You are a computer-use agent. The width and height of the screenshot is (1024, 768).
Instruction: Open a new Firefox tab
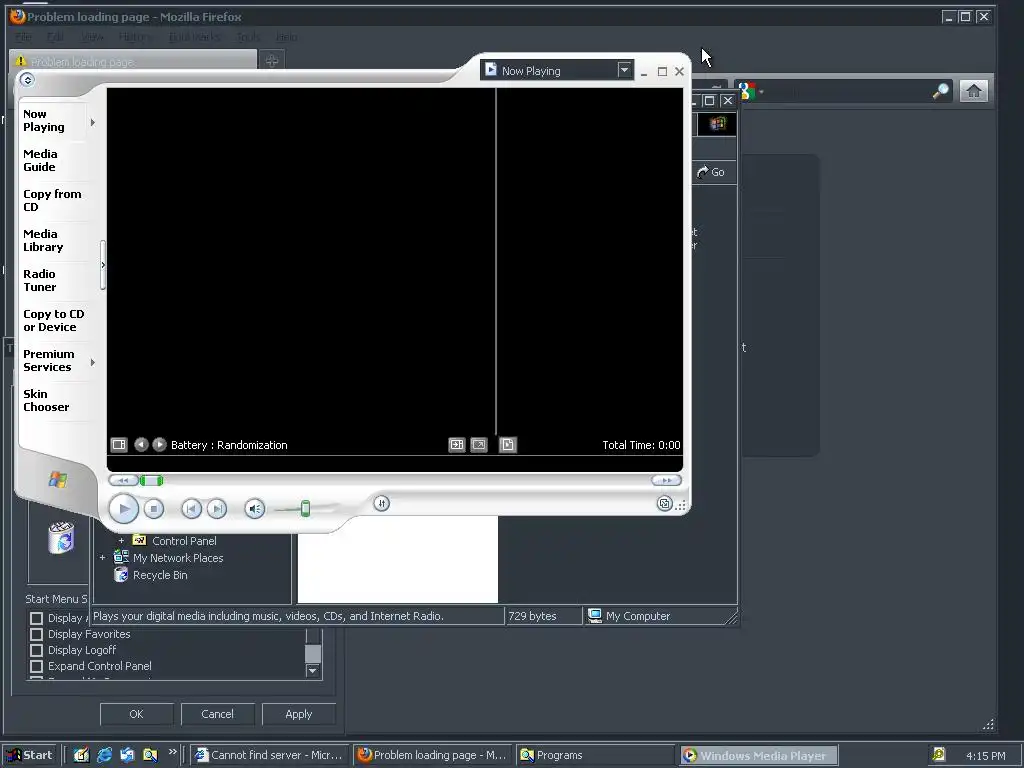click(272, 61)
